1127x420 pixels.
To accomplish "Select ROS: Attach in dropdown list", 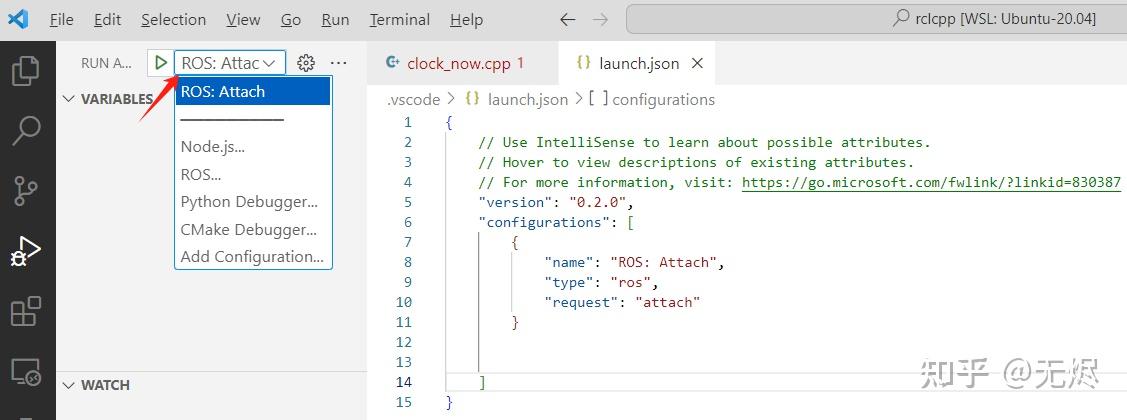I will pyautogui.click(x=253, y=91).
